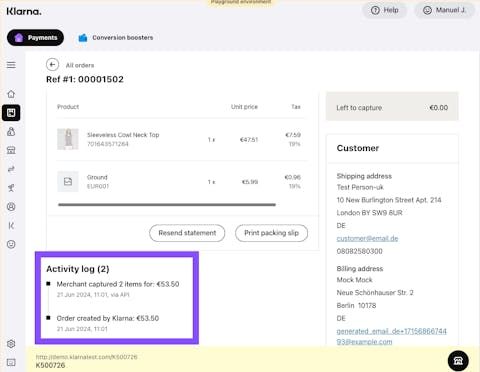The image size is (480, 372).
Task: Select the Payments tab
Action: pyautogui.click(x=35, y=38)
